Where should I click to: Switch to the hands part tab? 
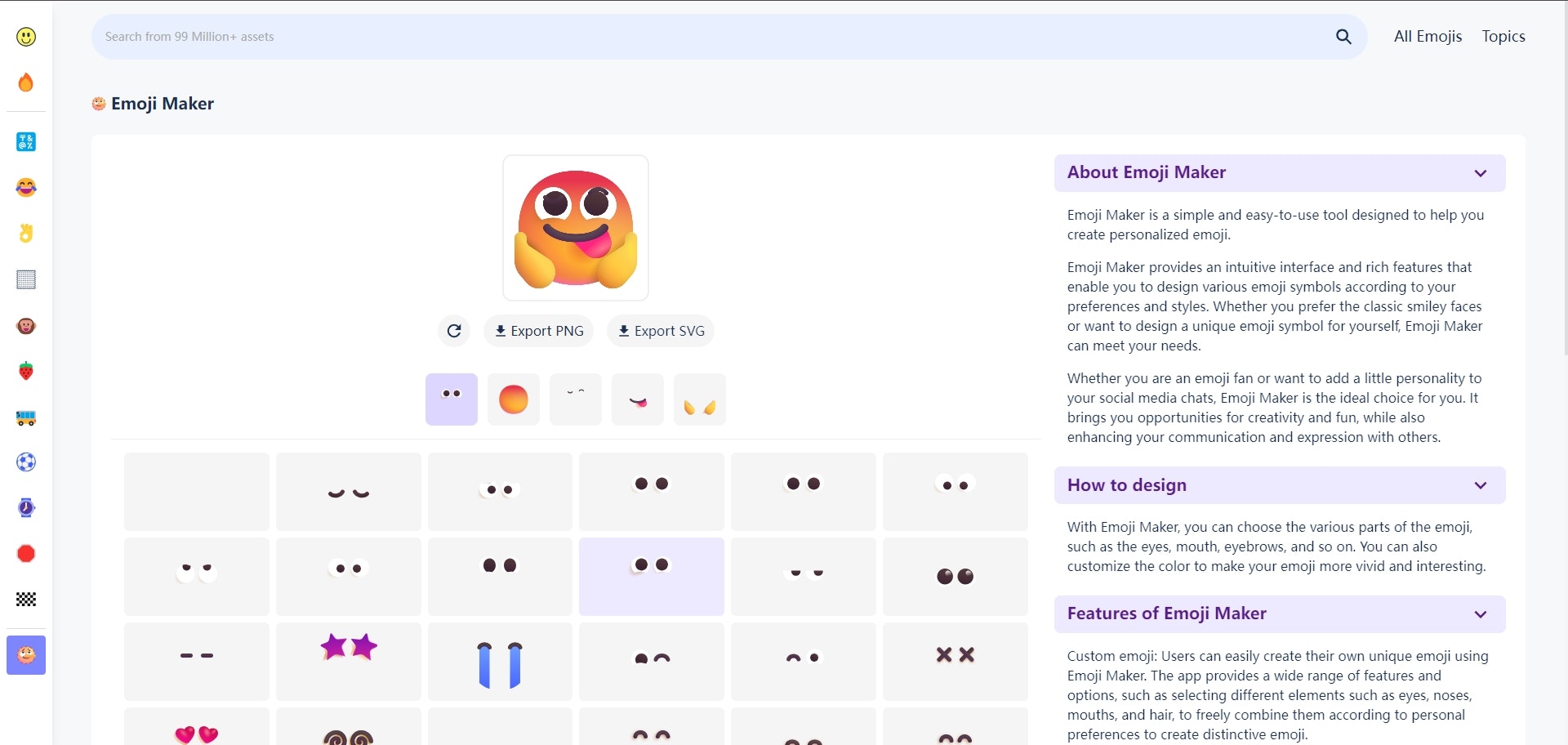click(700, 399)
